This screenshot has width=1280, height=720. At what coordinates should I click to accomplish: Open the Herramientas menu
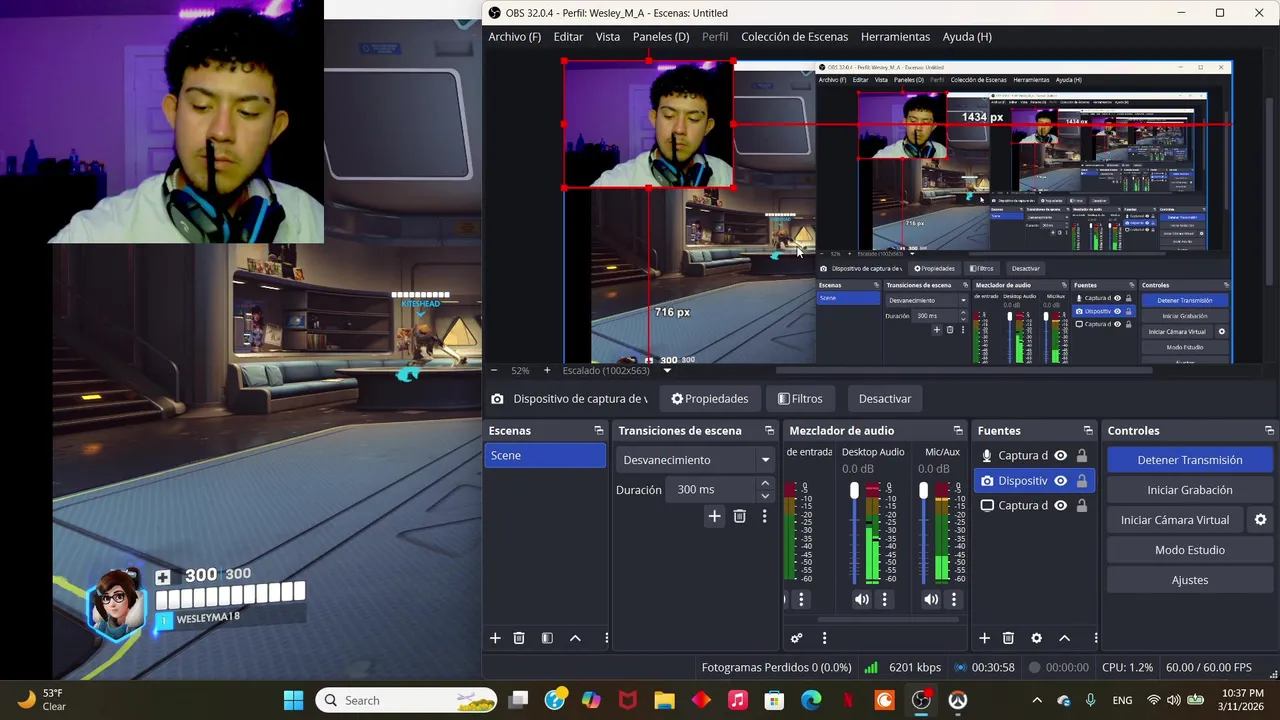(x=895, y=37)
